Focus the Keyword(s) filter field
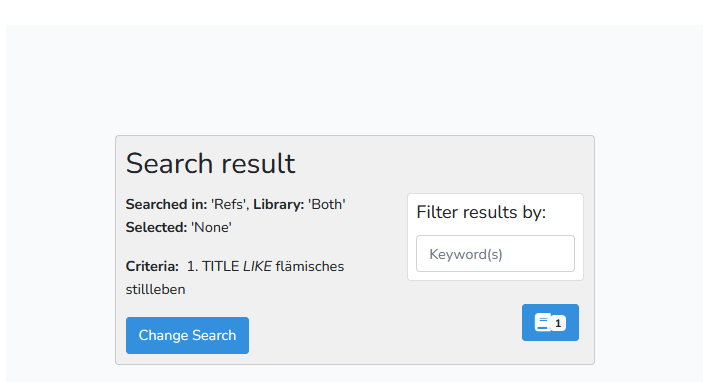 (x=495, y=253)
